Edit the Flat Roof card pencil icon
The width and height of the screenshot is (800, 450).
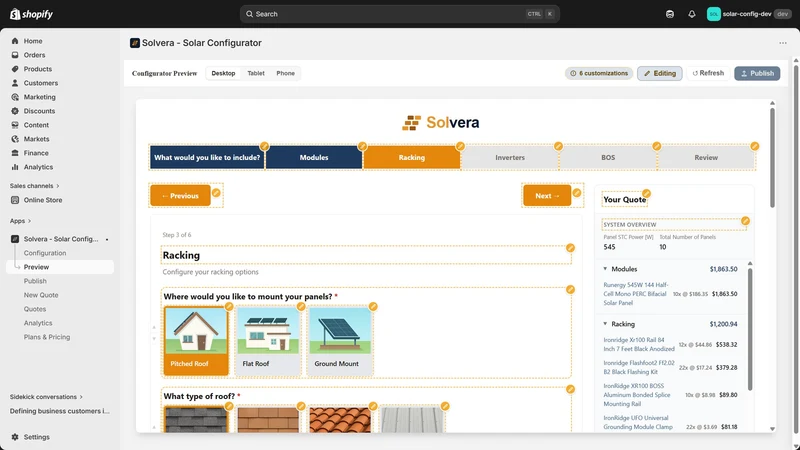pos(301,307)
